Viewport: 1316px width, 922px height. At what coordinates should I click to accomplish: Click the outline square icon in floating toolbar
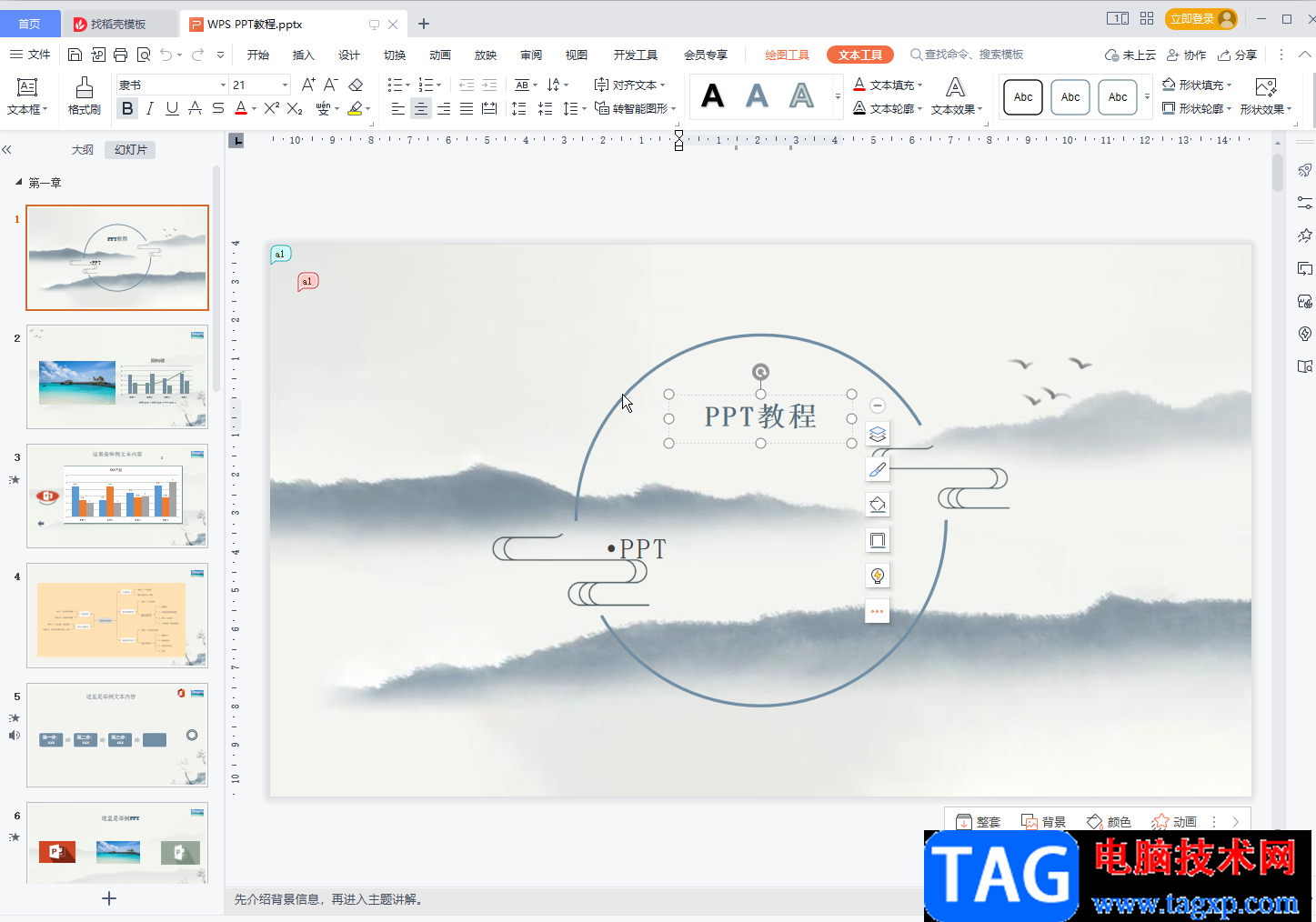coord(878,540)
